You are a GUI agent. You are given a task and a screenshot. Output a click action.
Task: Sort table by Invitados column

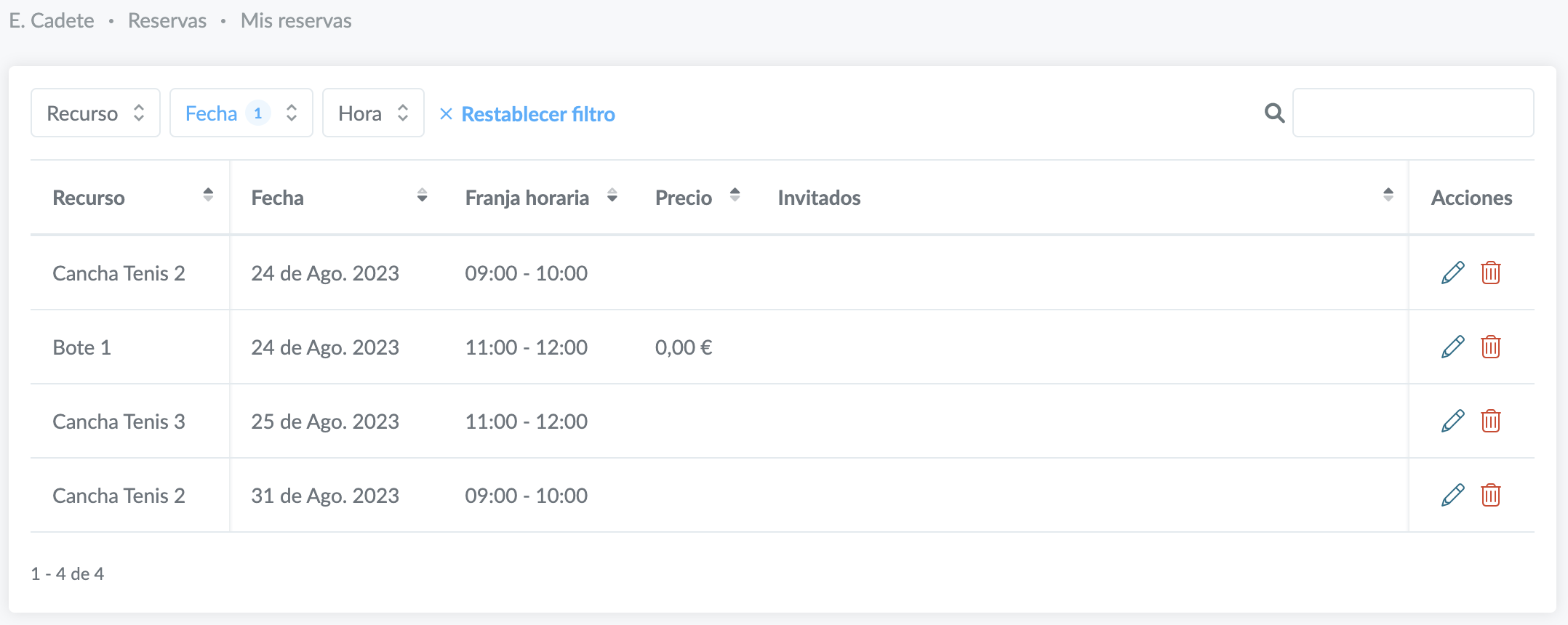coord(1388,195)
